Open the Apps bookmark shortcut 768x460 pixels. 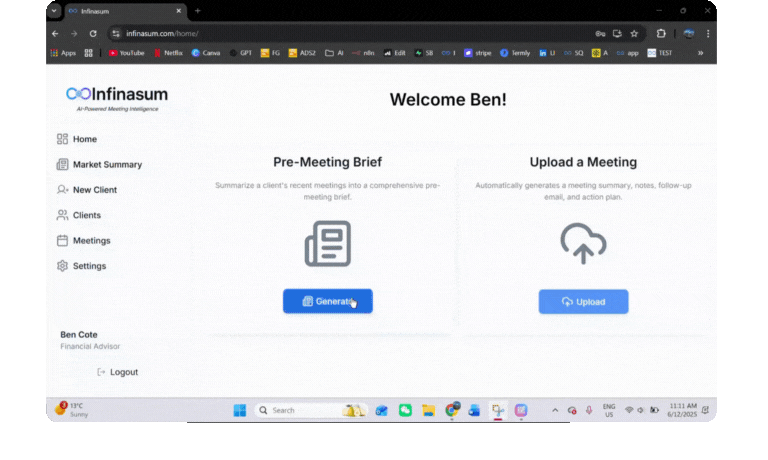[x=63, y=53]
